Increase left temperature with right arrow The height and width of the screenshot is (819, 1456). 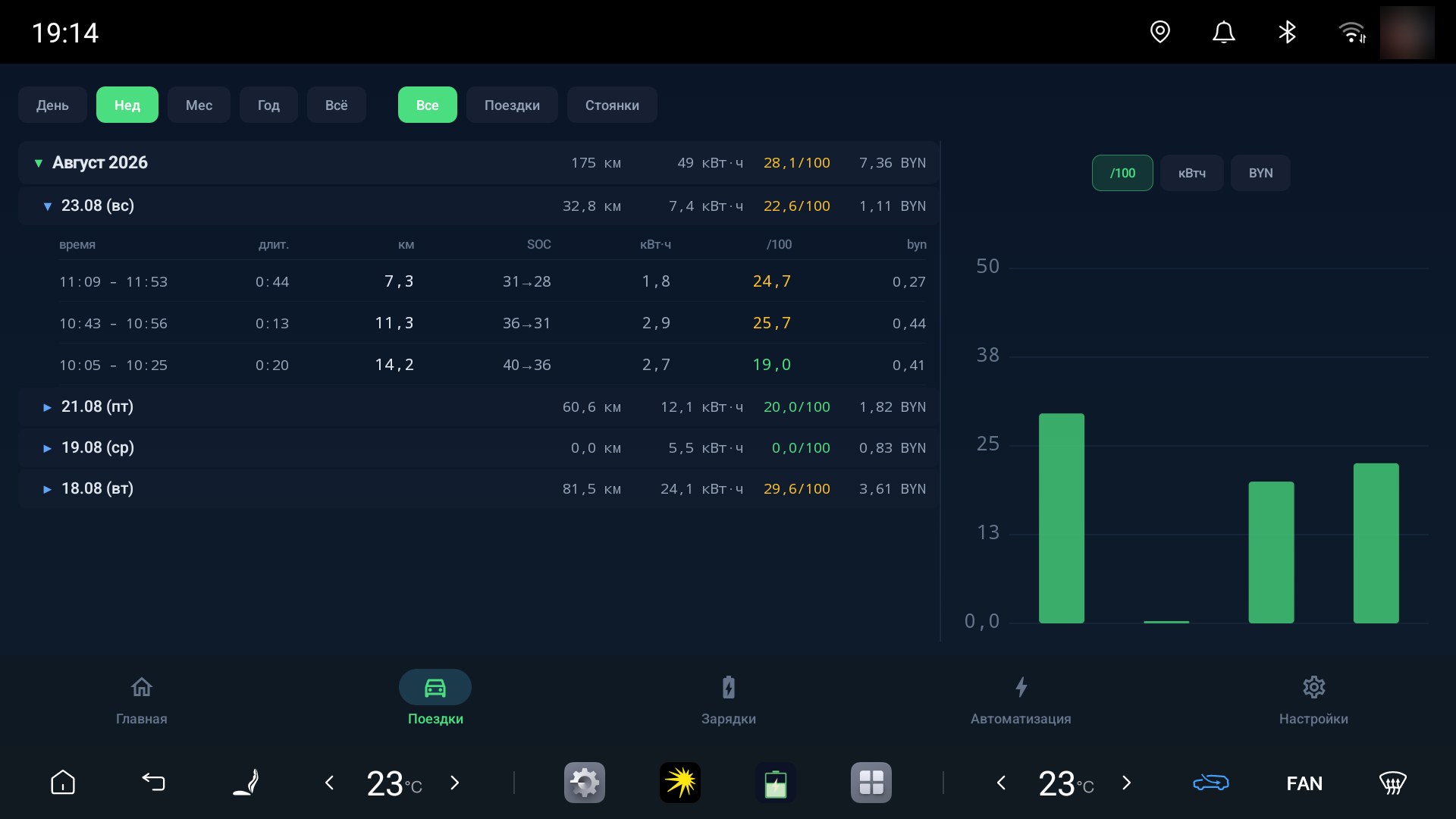tap(454, 783)
